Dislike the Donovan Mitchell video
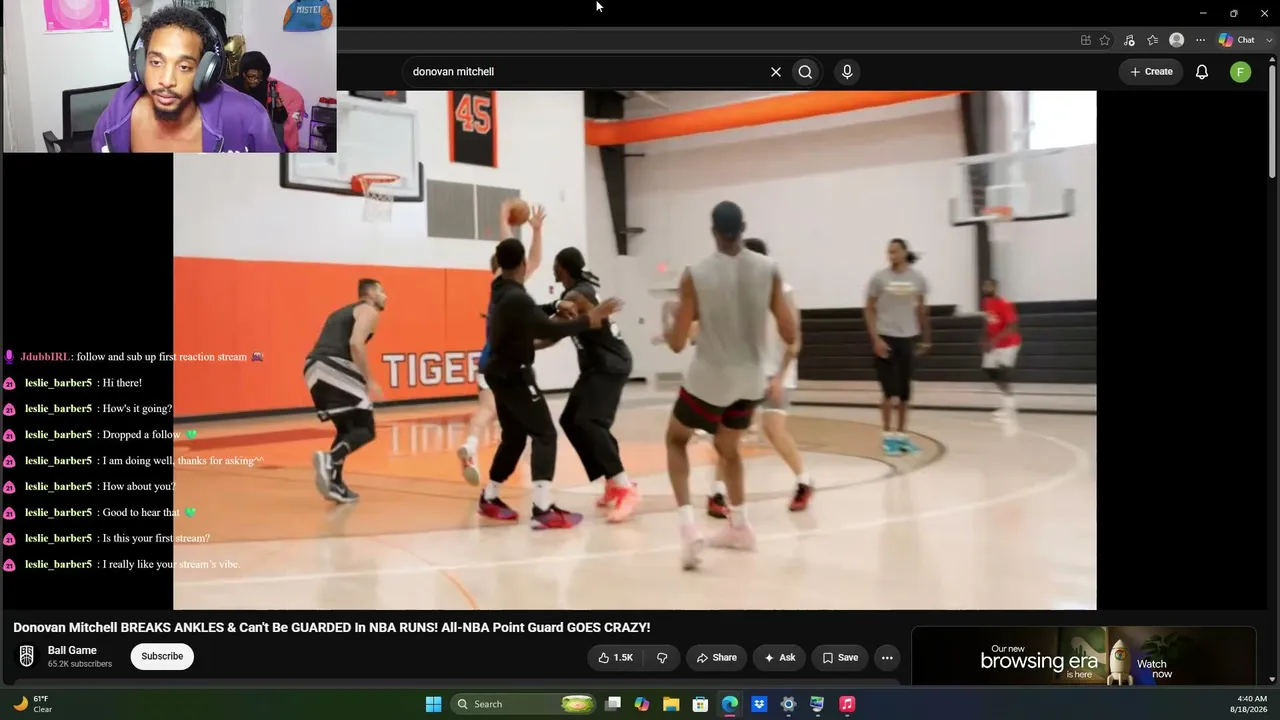Image resolution: width=1280 pixels, height=720 pixels. coord(661,657)
